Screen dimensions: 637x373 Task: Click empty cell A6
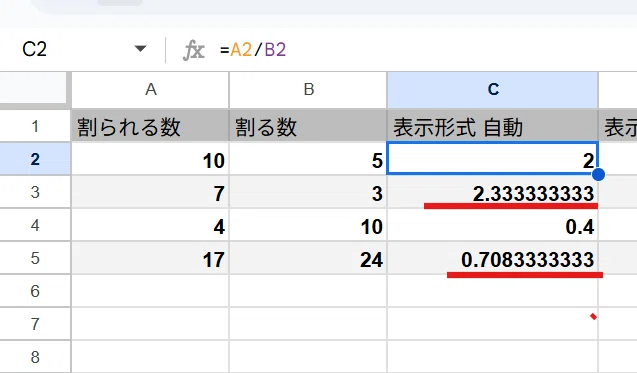(150, 291)
